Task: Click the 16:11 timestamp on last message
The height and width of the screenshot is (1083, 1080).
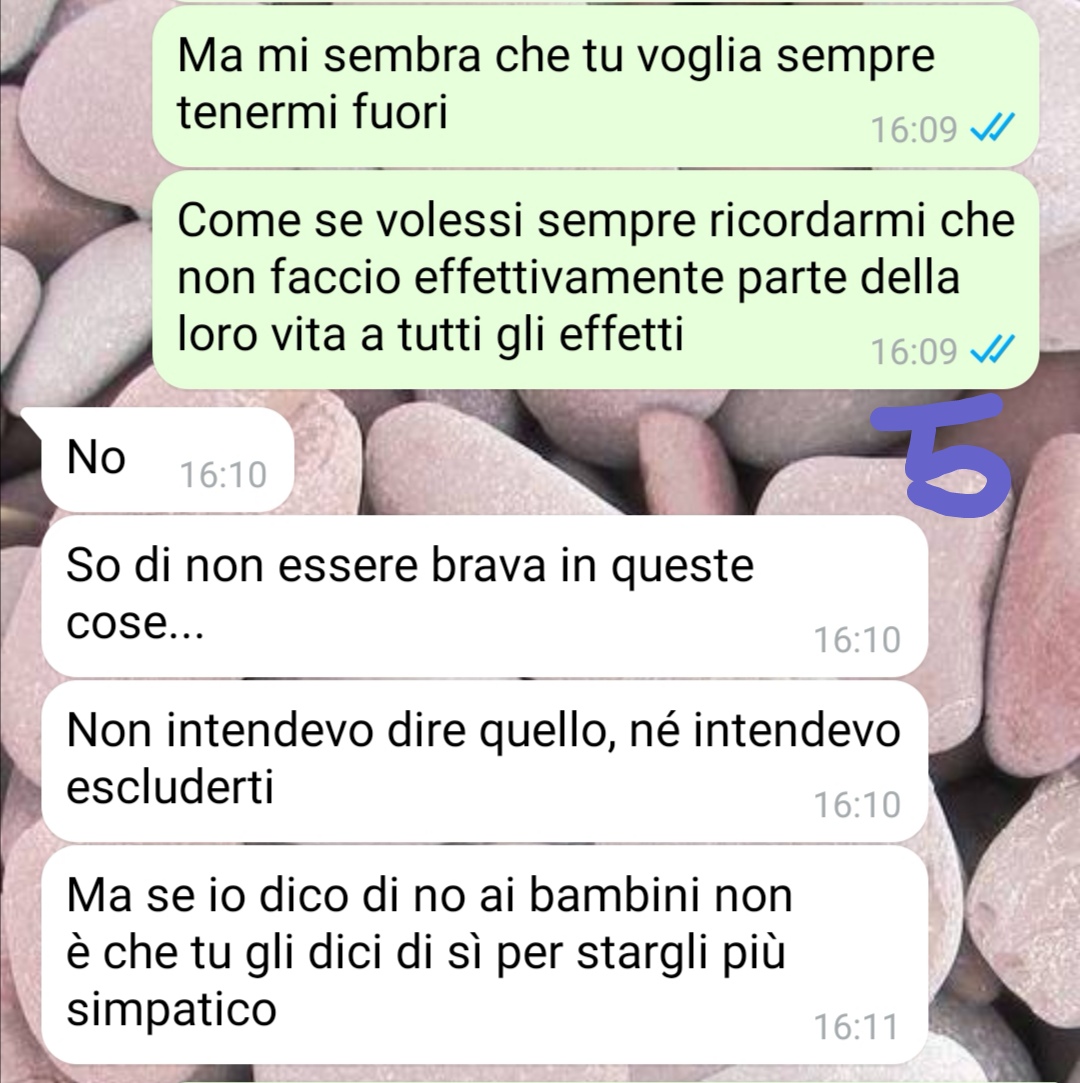Action: tap(857, 1026)
